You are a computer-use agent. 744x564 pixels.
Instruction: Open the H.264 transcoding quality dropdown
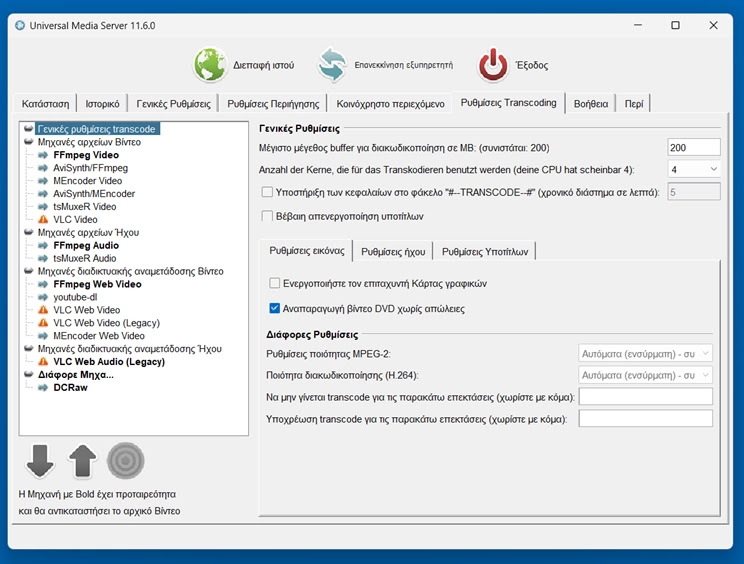click(x=645, y=375)
